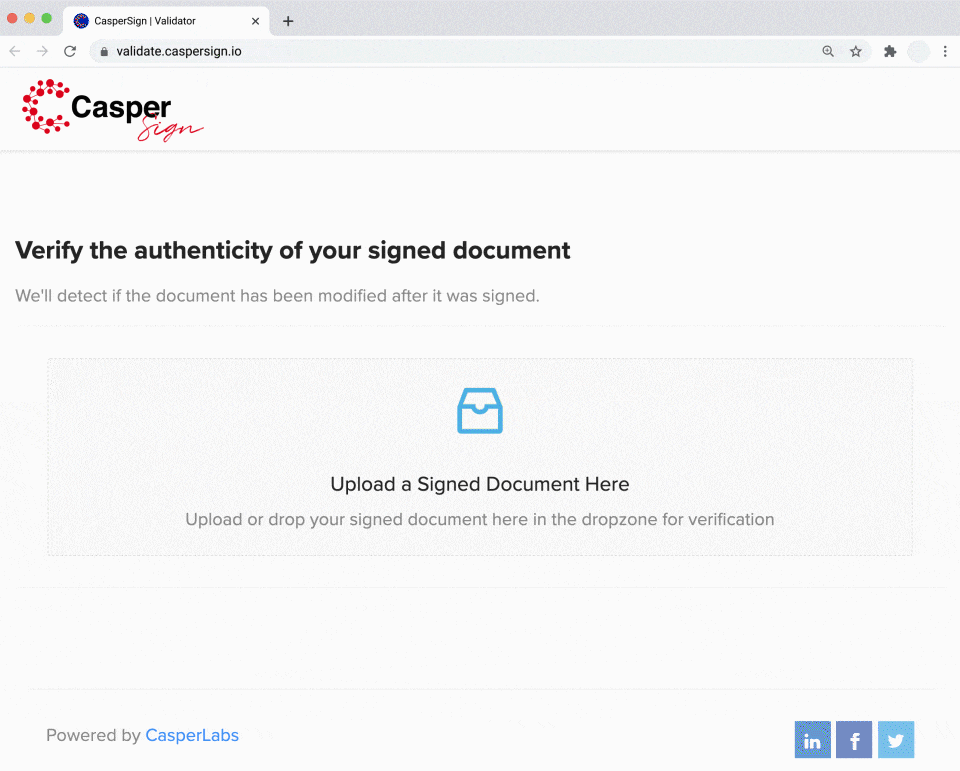Open the Twitter social icon
This screenshot has width=960, height=771.
point(896,740)
